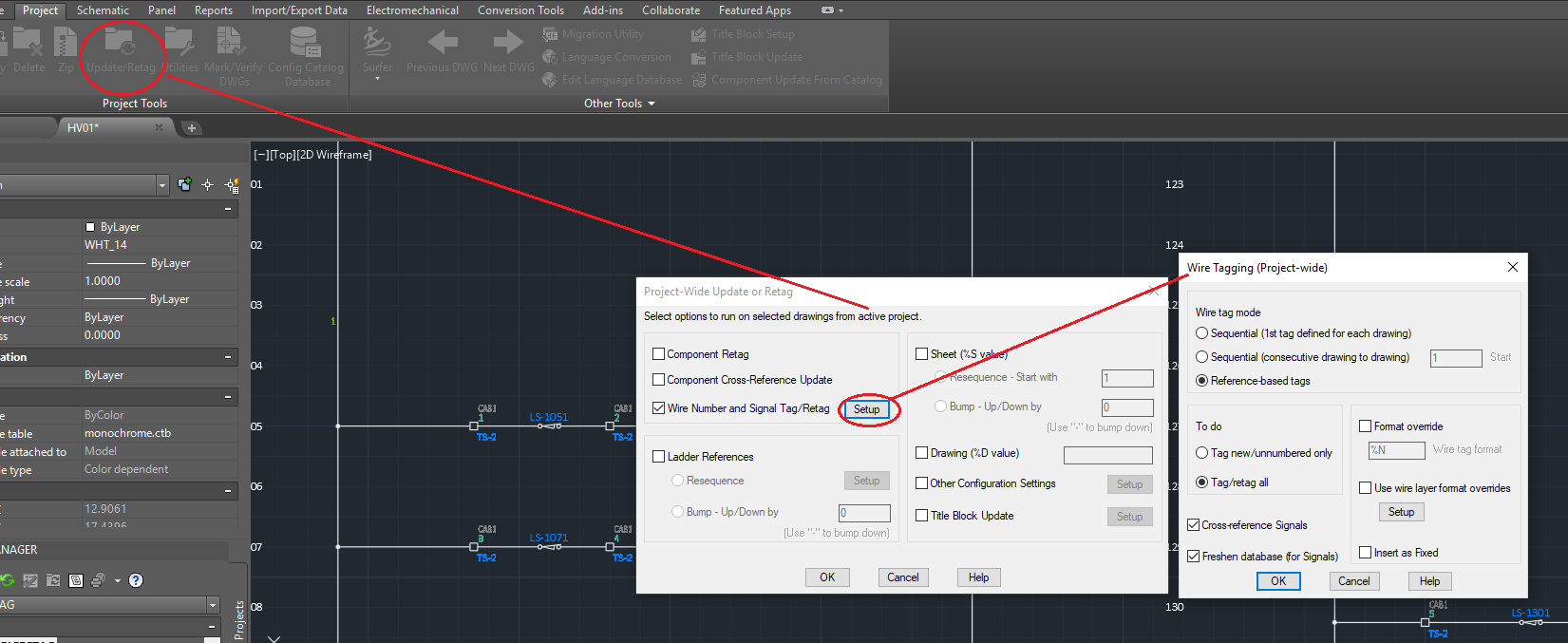The height and width of the screenshot is (643, 1568).
Task: Check the Title Block Update checkbox
Action: [921, 516]
